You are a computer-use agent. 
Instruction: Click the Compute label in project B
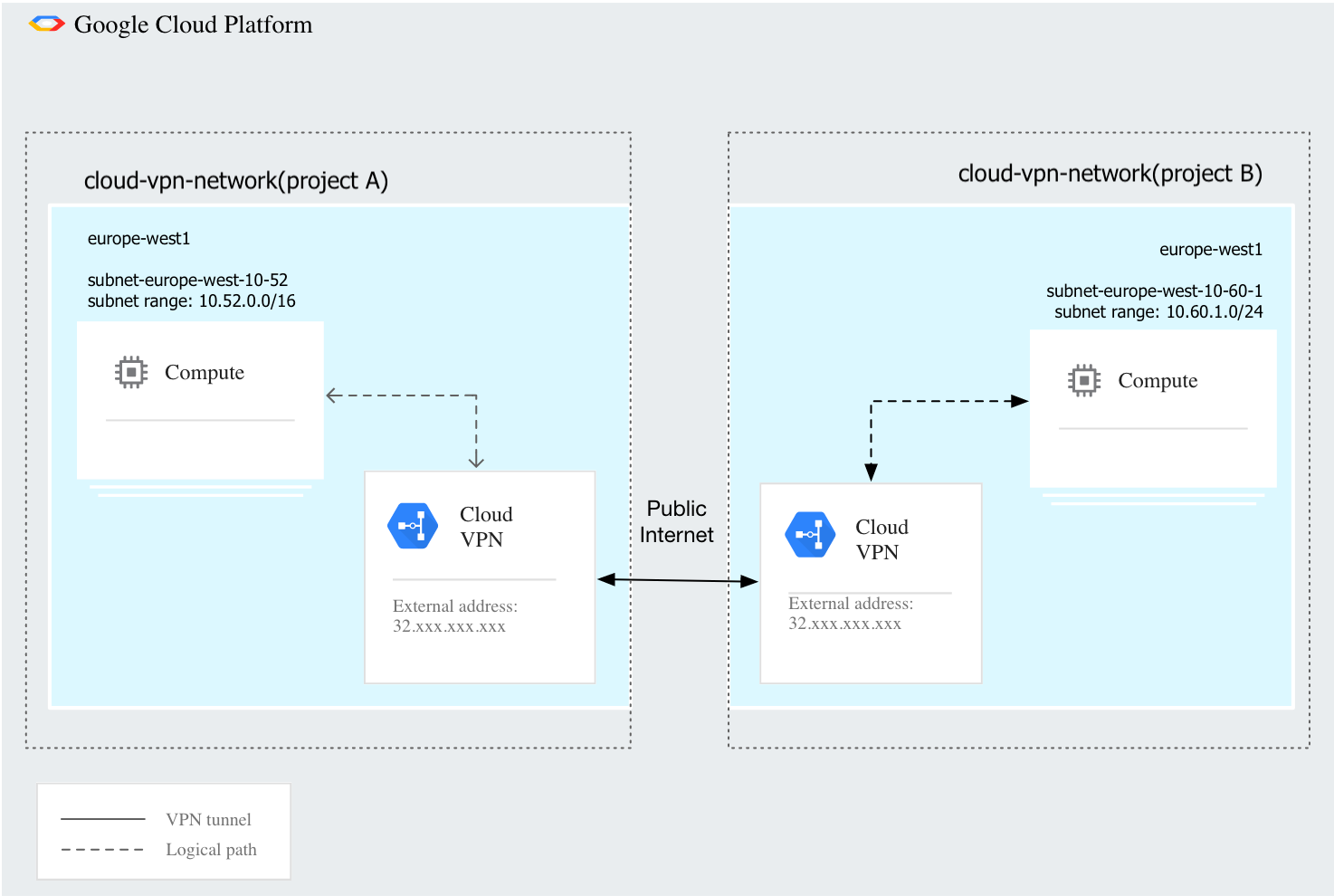(1158, 381)
